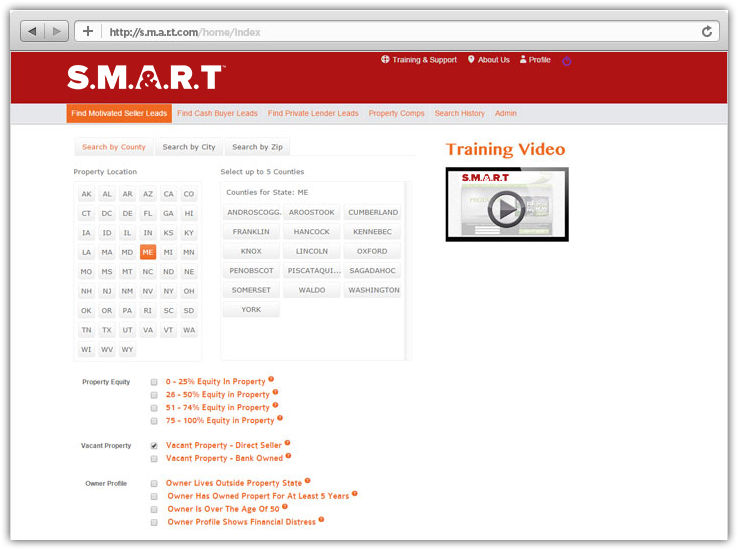This screenshot has height=550, width=738.
Task: Open the About Us link
Action: pos(489,60)
